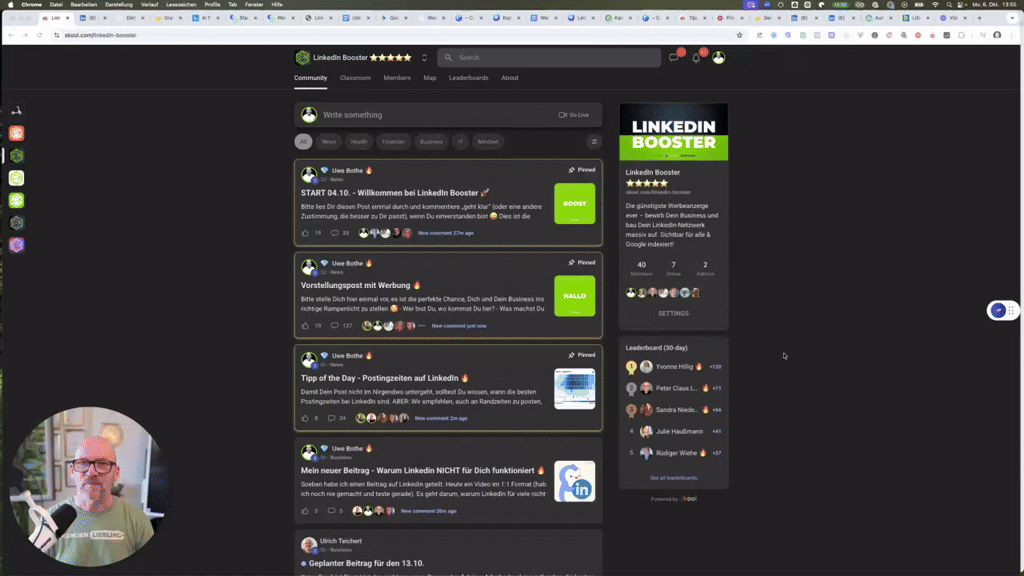
Task: Open Rüdiger Wiehe on the leaderboard
Action: tap(676, 453)
